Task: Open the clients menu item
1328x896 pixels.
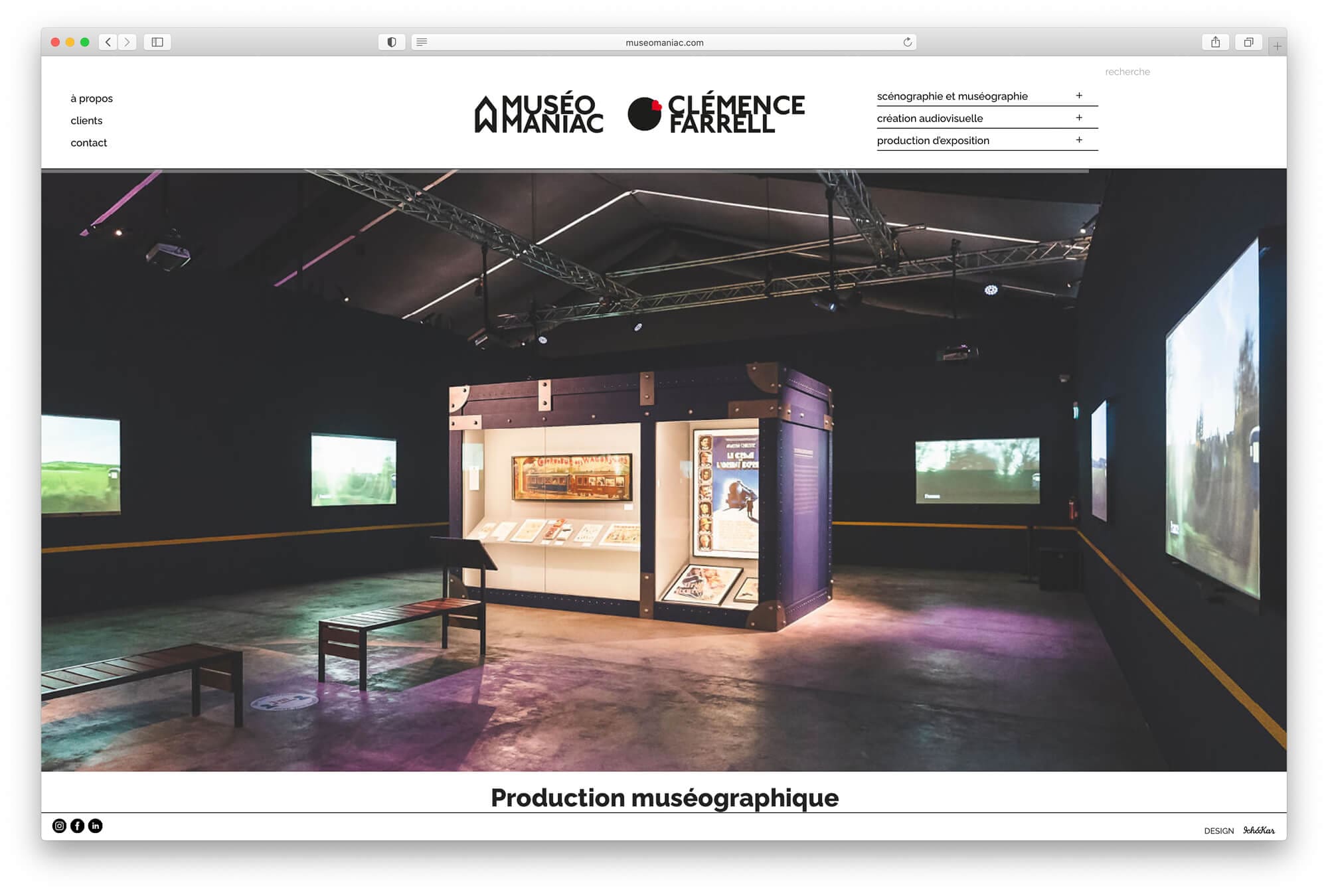Action: [86, 120]
